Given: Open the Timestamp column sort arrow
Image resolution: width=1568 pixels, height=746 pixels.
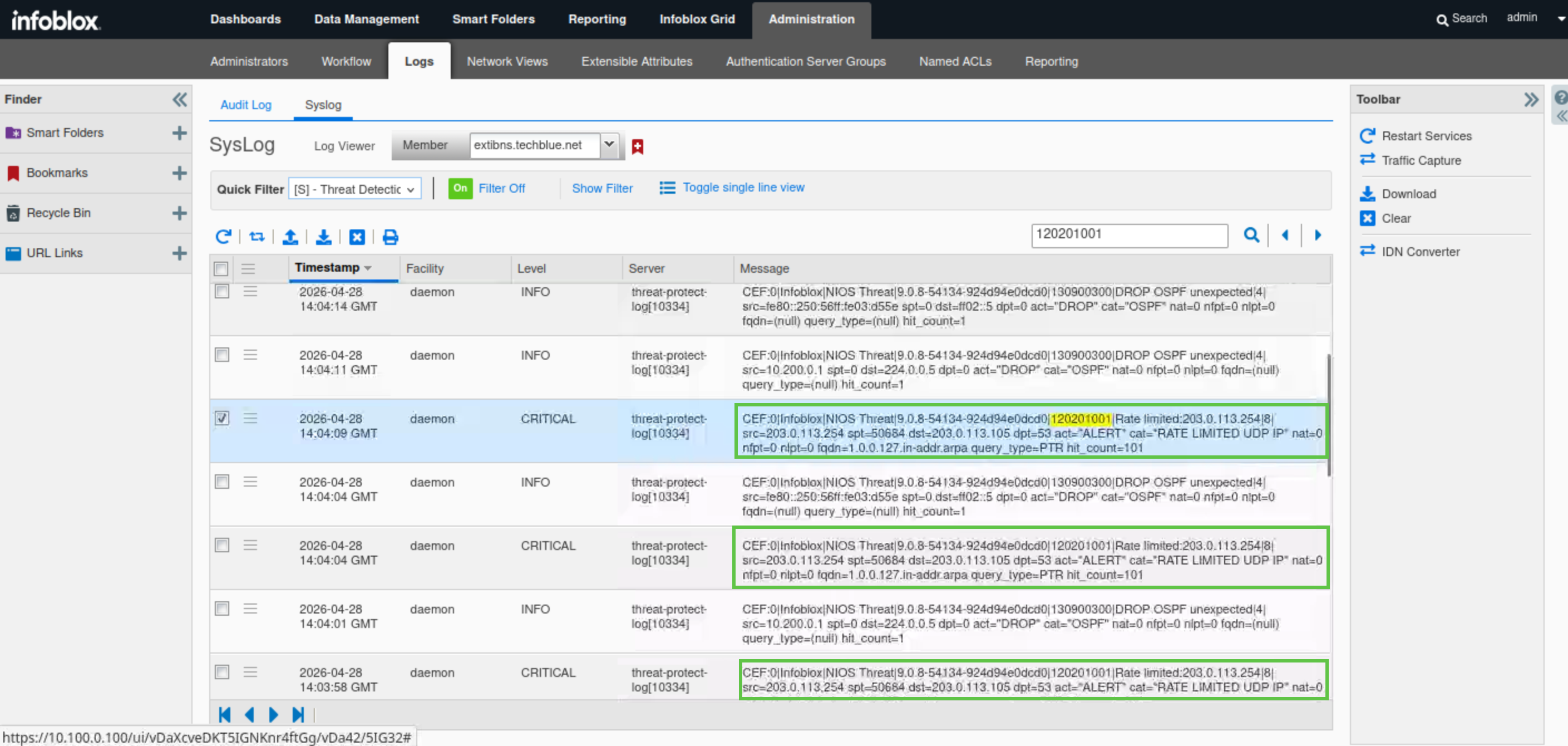Looking at the screenshot, I should (x=368, y=268).
